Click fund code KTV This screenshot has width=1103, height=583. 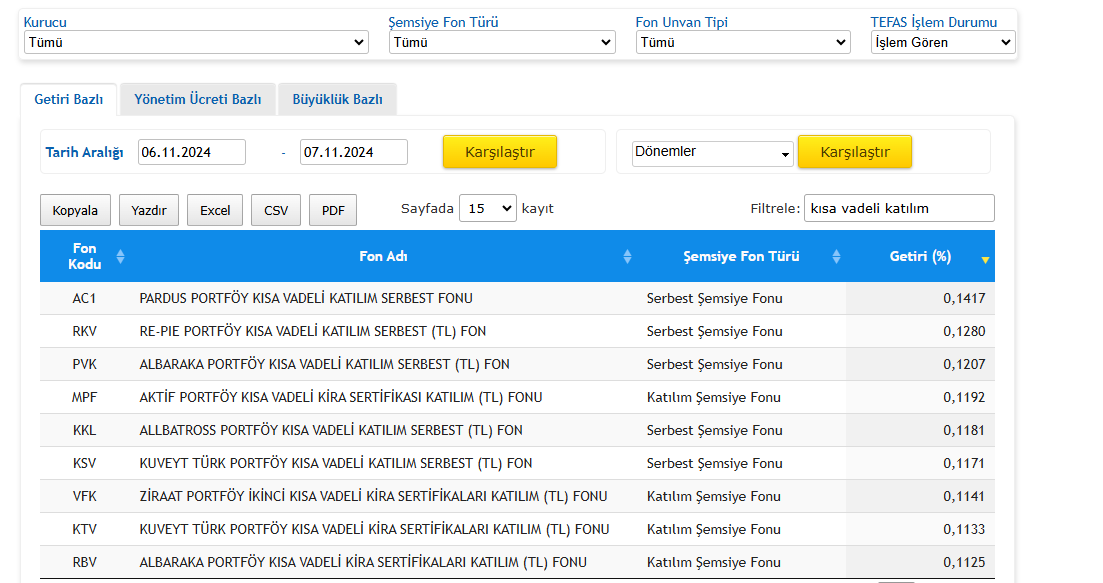tap(84, 530)
